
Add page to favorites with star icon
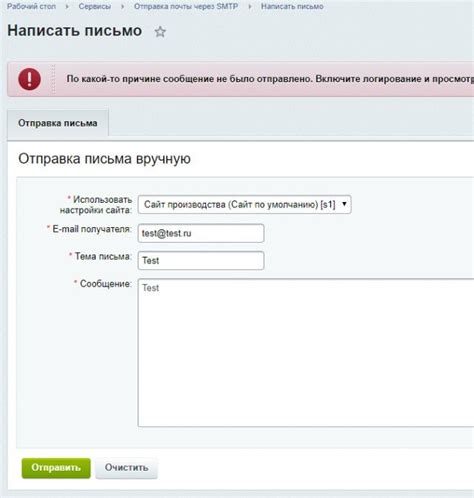160,32
